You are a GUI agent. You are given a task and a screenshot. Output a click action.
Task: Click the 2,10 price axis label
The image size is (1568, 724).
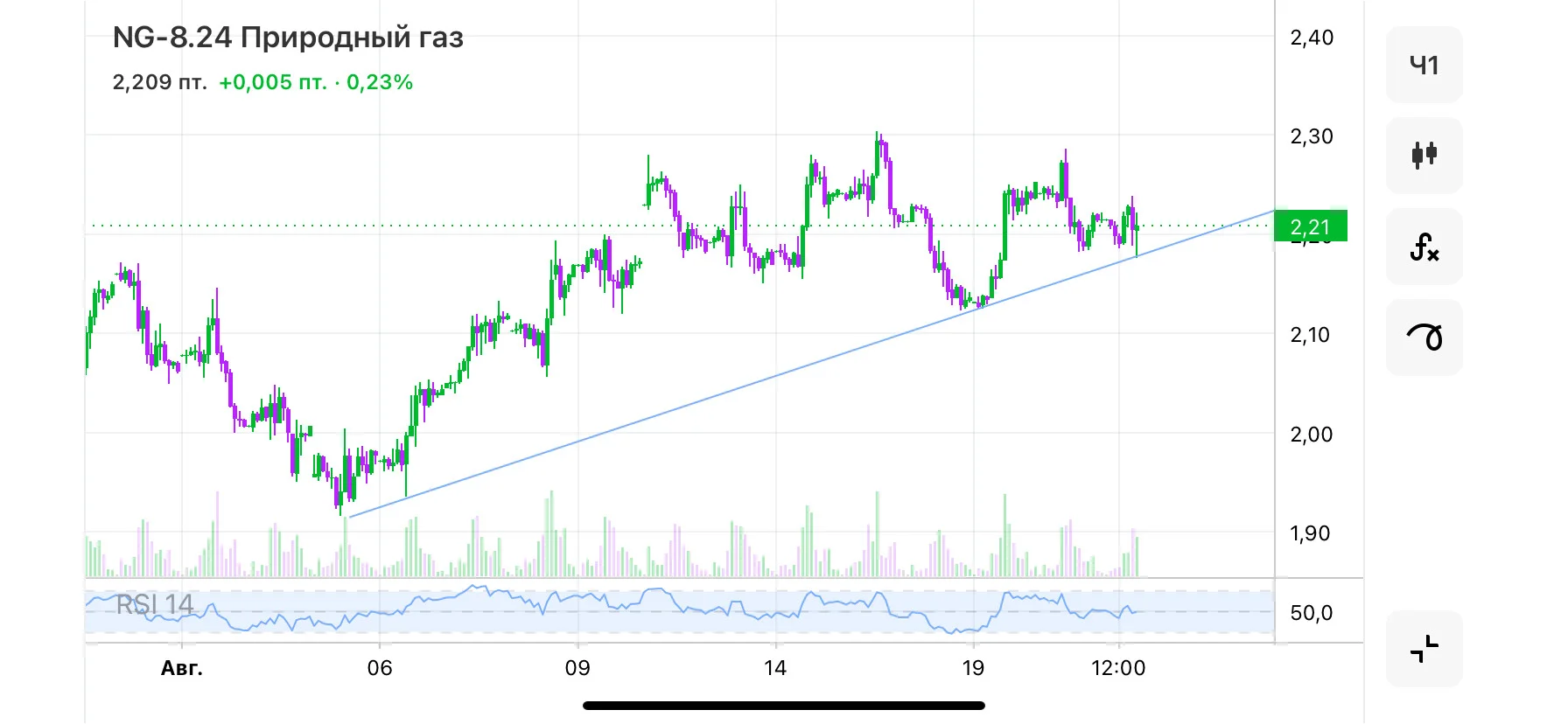1310,335
